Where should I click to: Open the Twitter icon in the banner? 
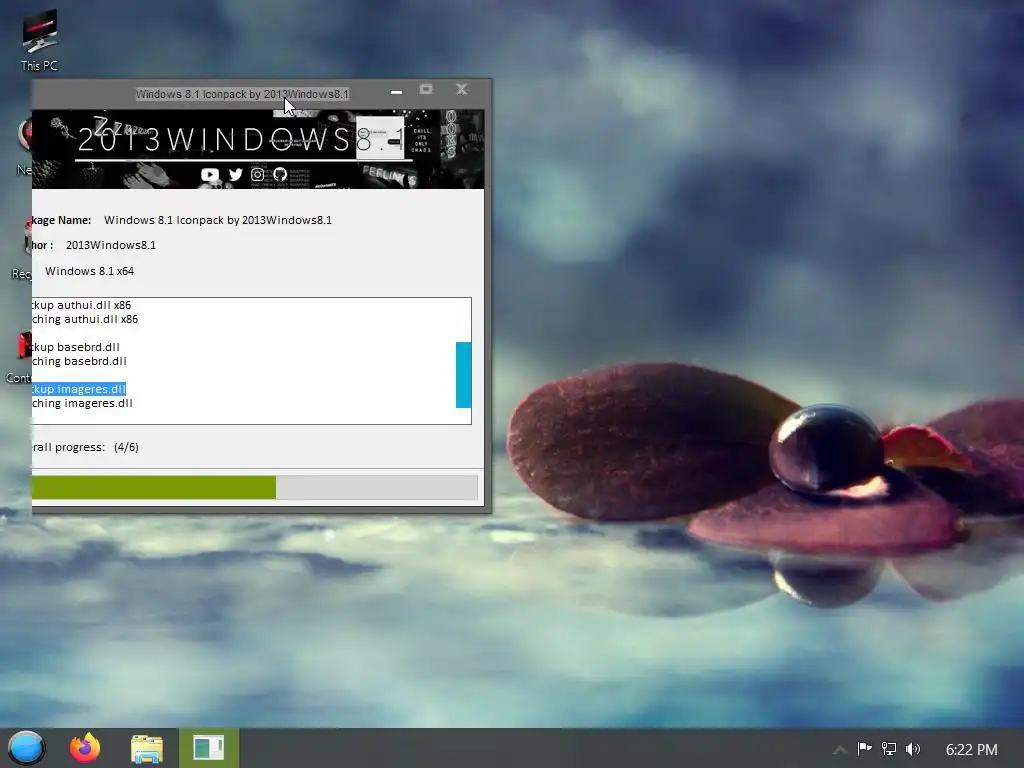[235, 174]
